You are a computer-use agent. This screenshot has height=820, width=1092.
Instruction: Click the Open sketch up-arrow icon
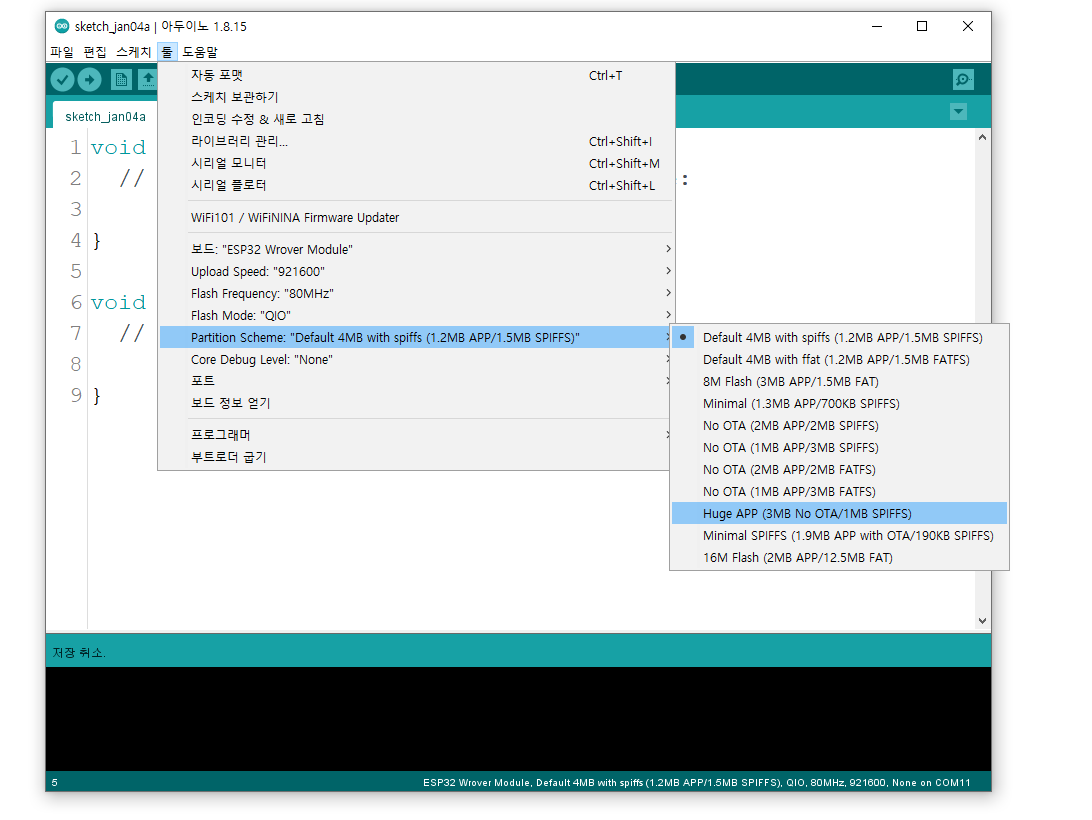(x=147, y=80)
